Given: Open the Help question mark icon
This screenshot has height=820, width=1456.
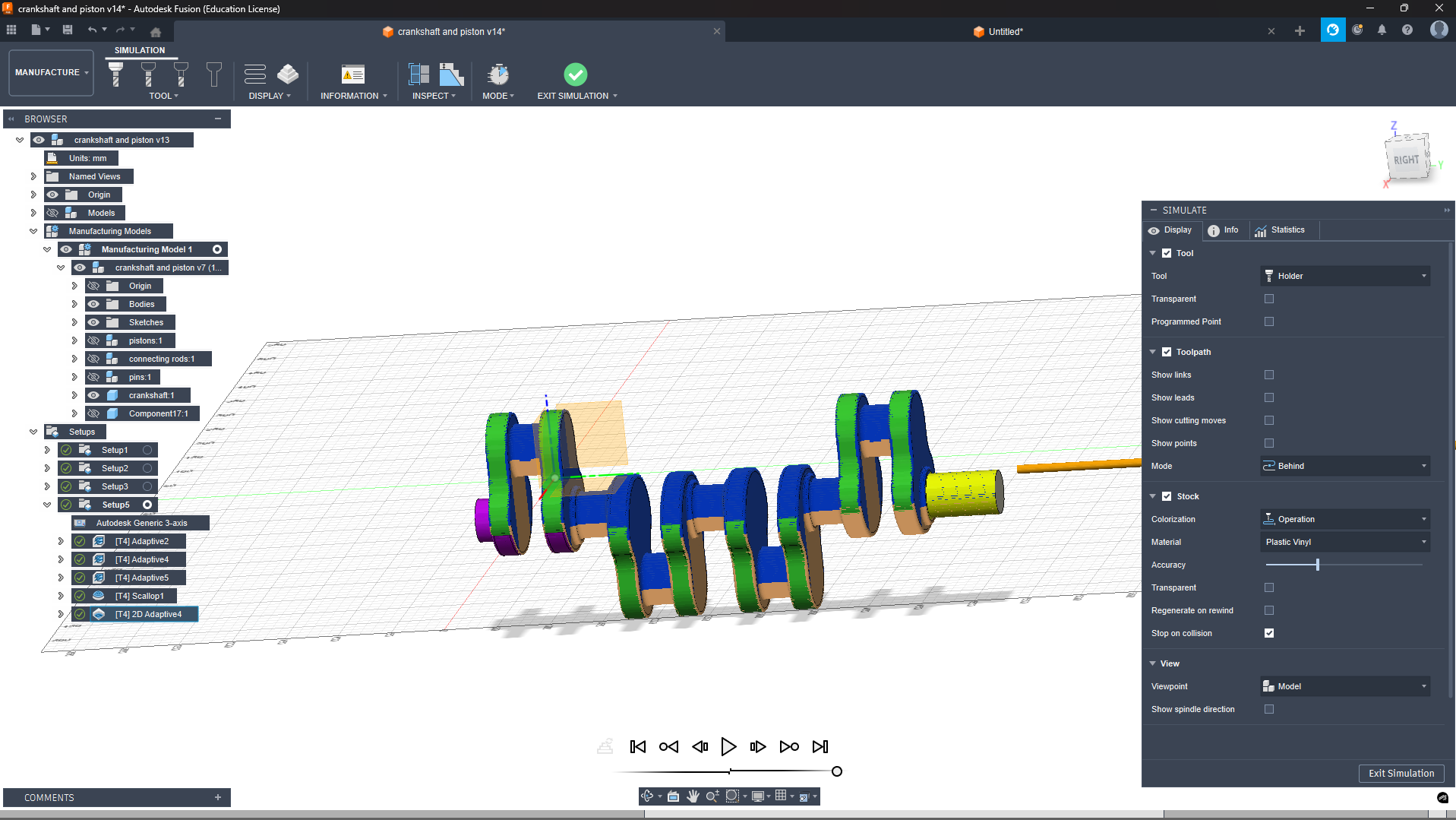Looking at the screenshot, I should (x=1407, y=30).
